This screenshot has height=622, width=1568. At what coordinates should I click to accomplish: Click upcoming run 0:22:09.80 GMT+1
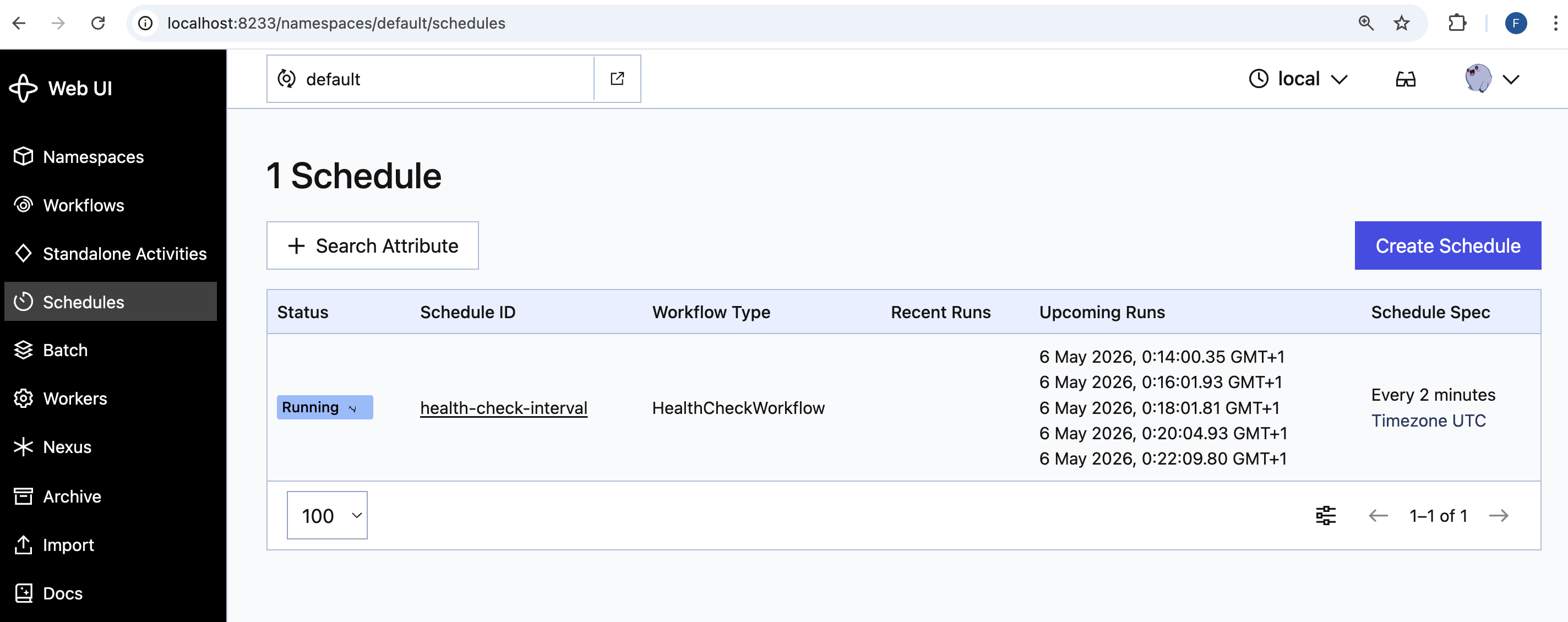[x=1163, y=459]
